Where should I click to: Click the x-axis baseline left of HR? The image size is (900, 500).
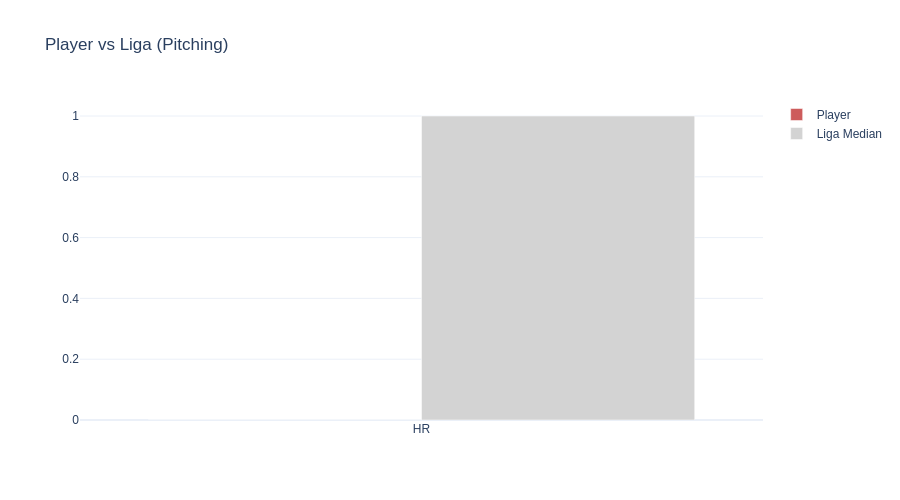click(250, 420)
